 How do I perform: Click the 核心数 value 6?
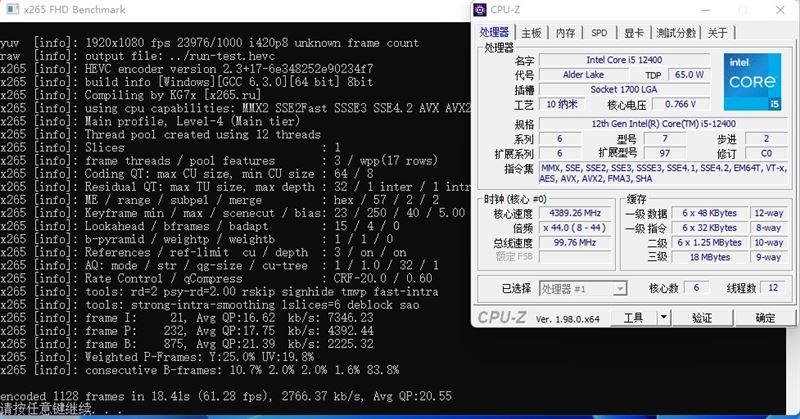point(696,288)
